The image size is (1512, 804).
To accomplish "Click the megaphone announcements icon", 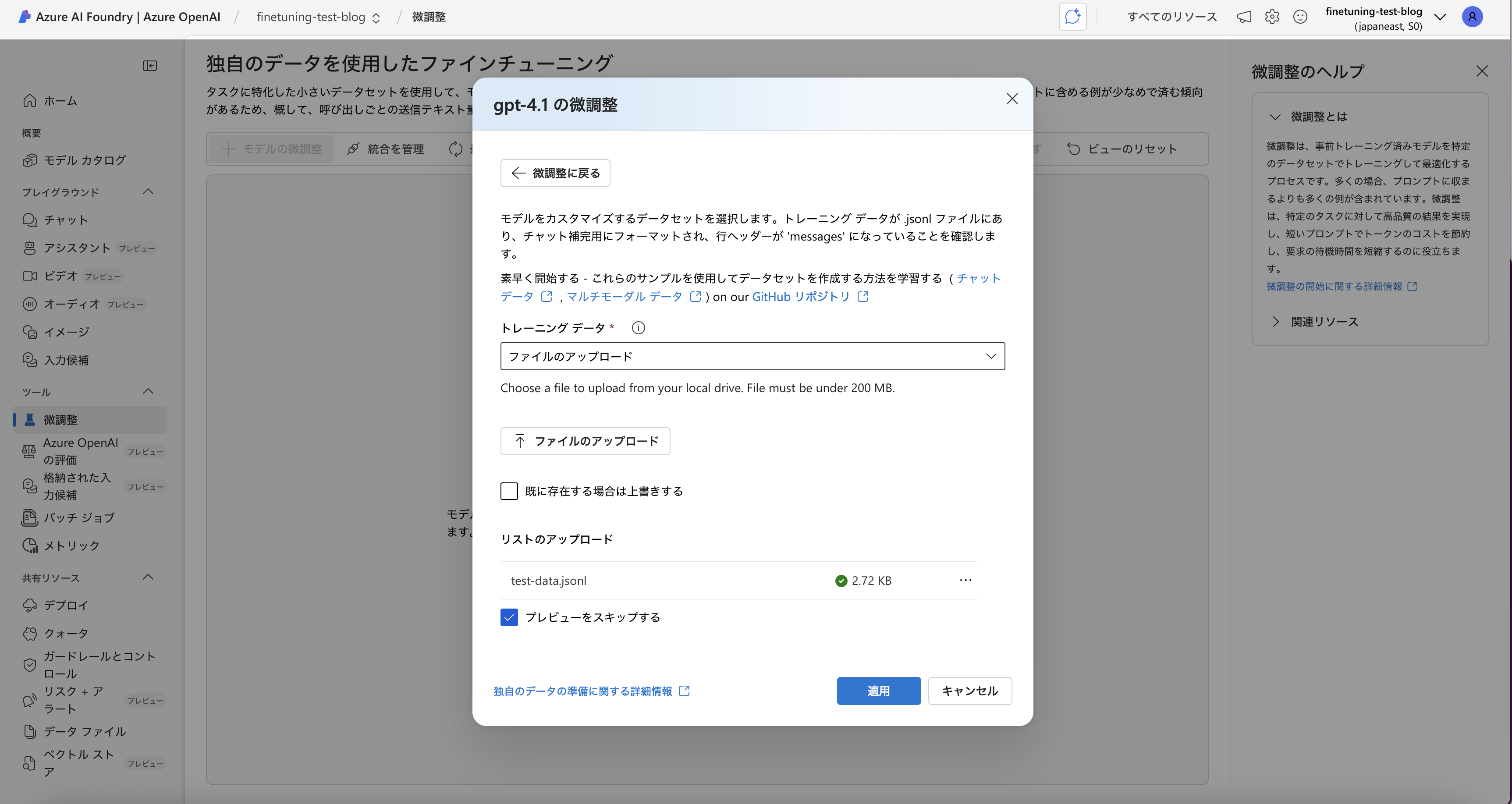I will tap(1244, 17).
